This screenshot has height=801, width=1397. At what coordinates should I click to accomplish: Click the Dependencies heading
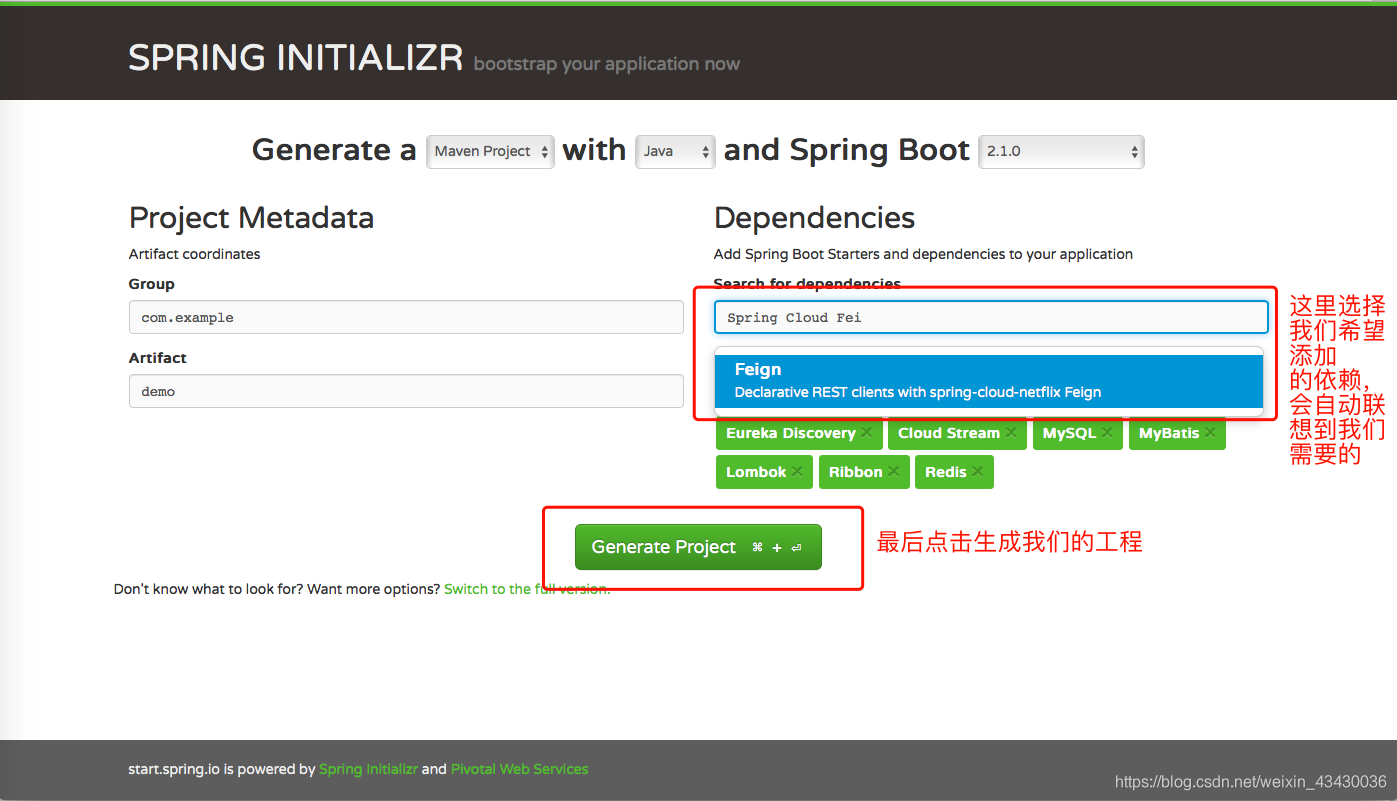(x=814, y=218)
